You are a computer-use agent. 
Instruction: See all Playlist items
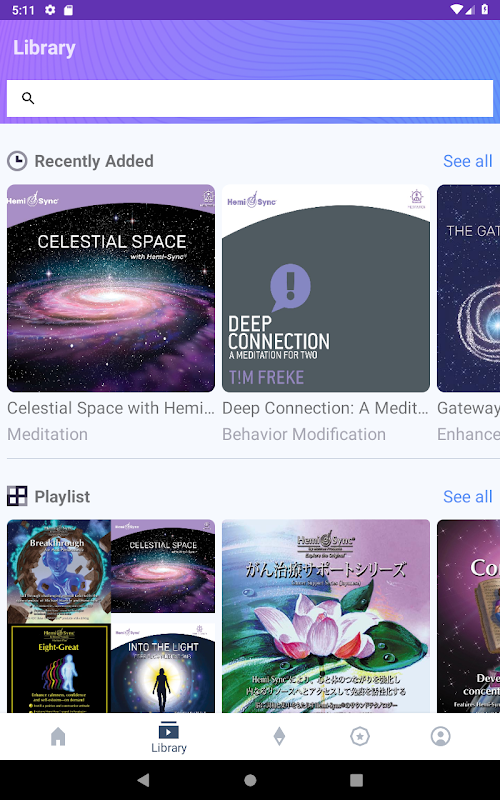tap(467, 496)
